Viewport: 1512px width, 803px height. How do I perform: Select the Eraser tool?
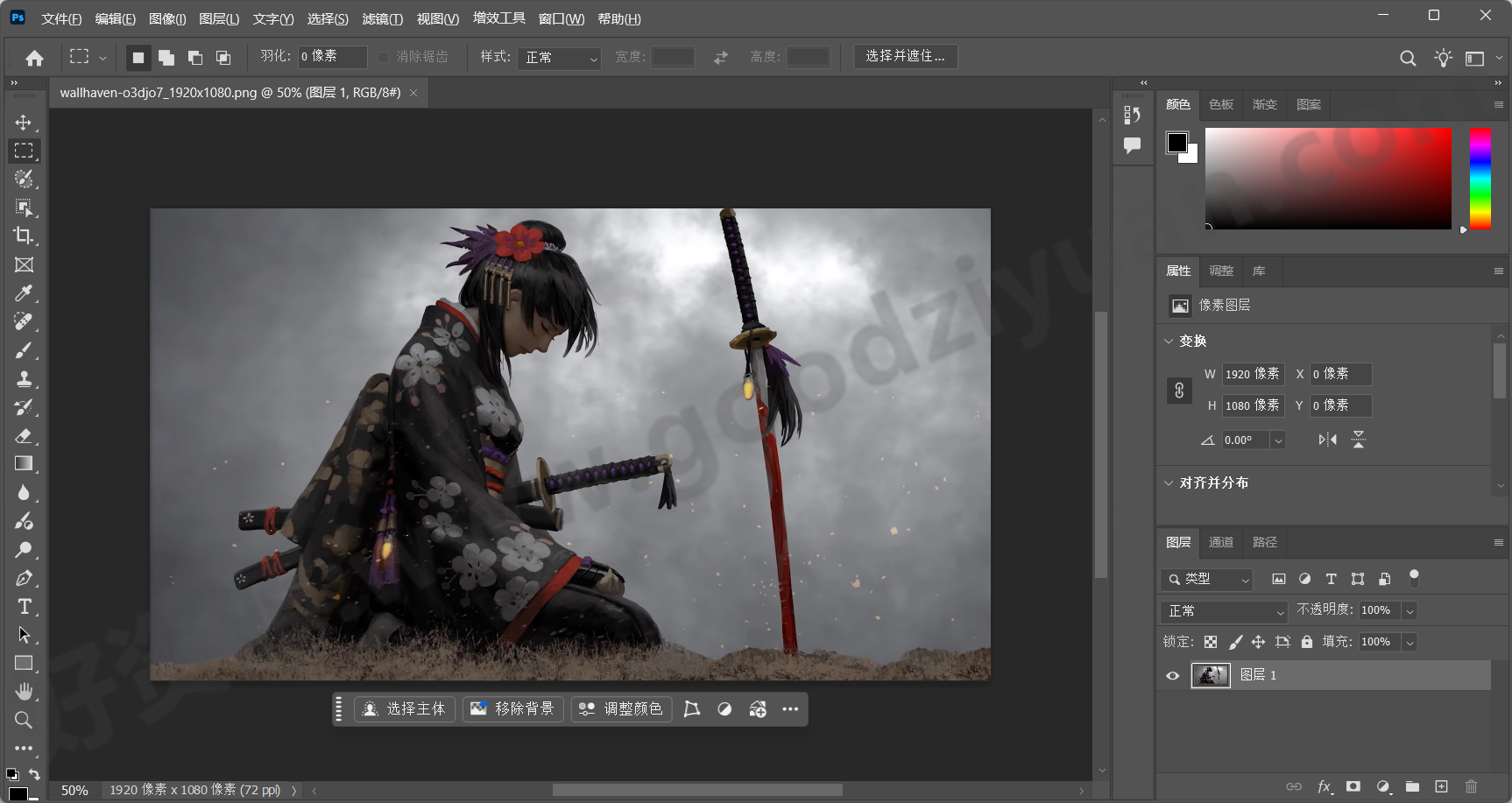(24, 436)
